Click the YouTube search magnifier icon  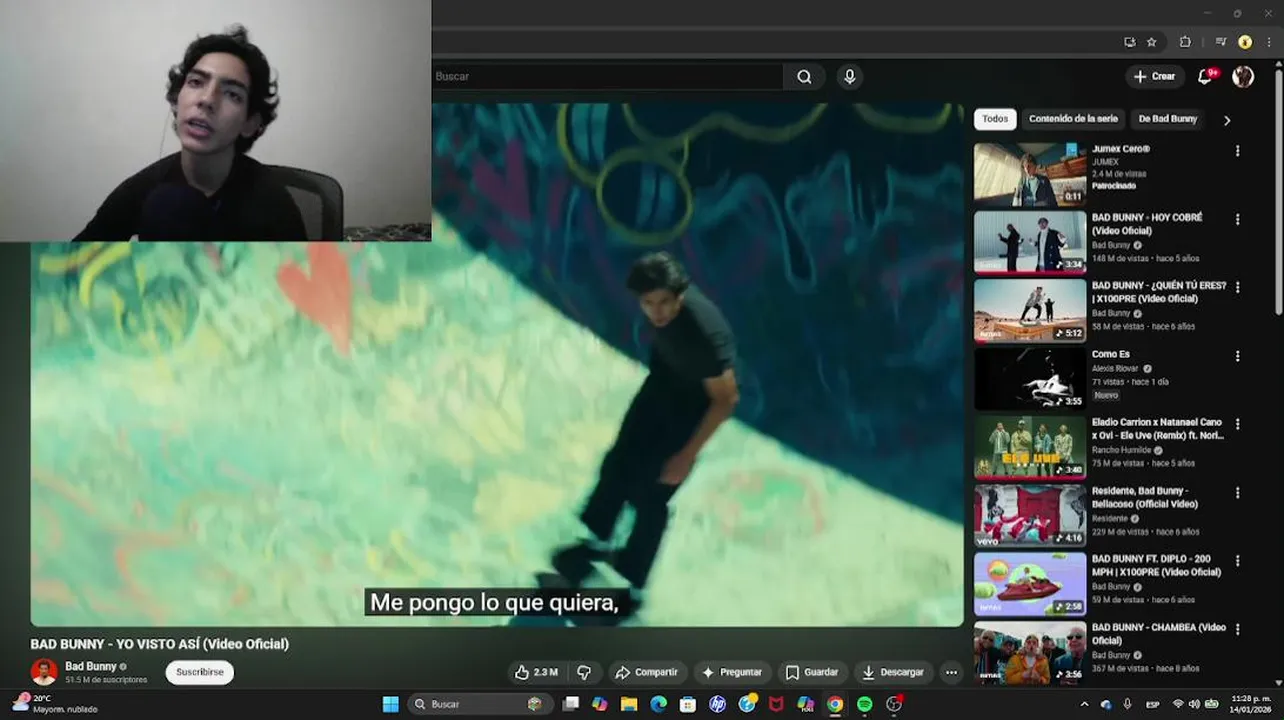tap(804, 77)
